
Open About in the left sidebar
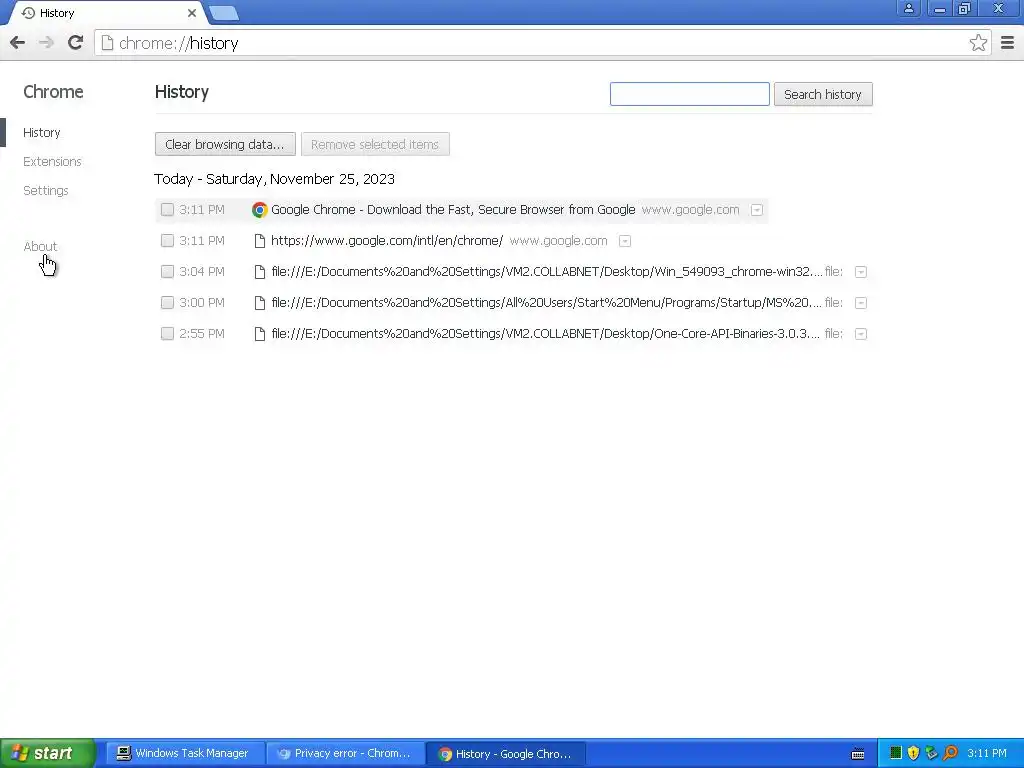click(40, 246)
